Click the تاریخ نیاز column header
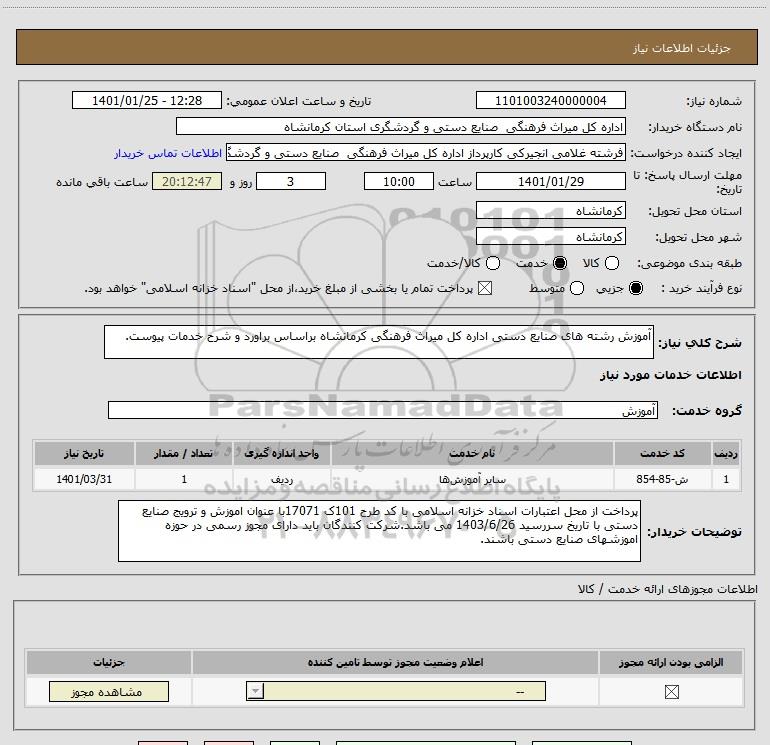770x745 pixels. (84, 453)
